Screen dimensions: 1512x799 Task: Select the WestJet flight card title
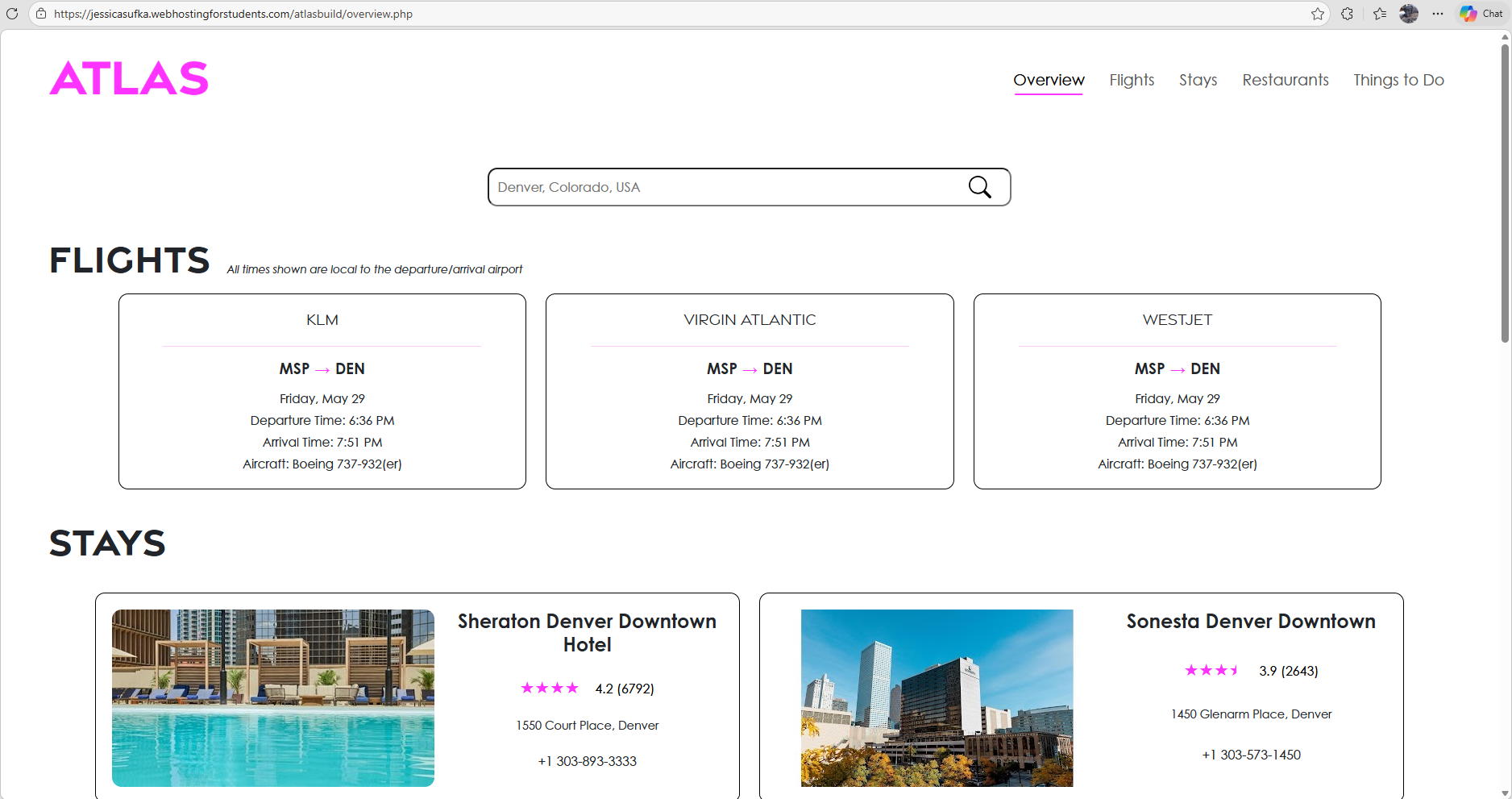[1177, 320]
